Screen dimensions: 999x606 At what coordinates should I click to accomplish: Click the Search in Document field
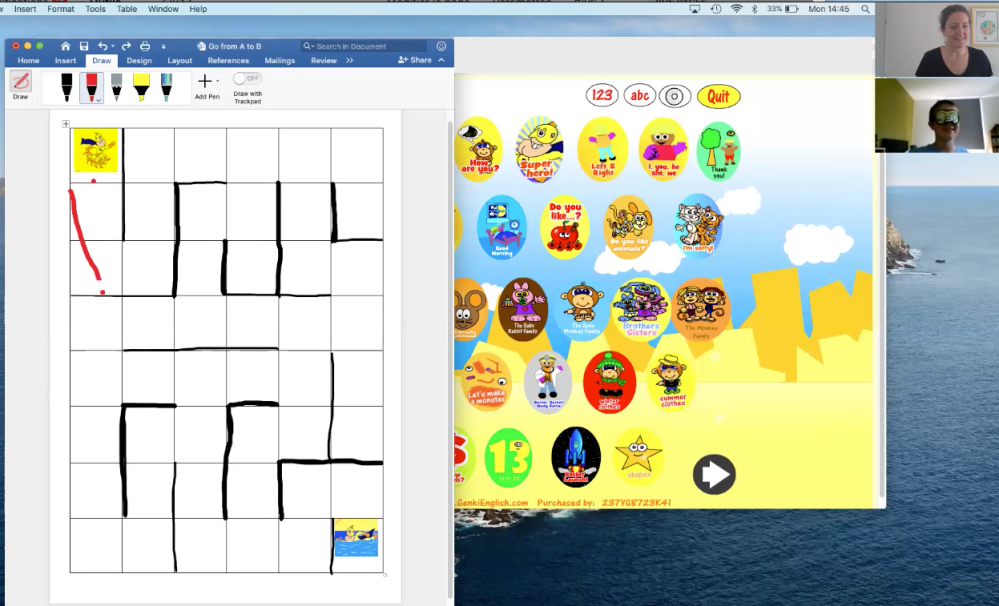[x=369, y=46]
